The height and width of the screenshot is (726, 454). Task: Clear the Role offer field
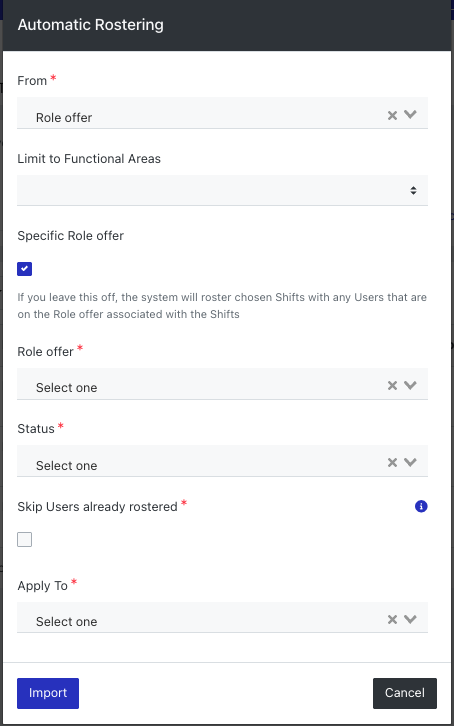(392, 385)
